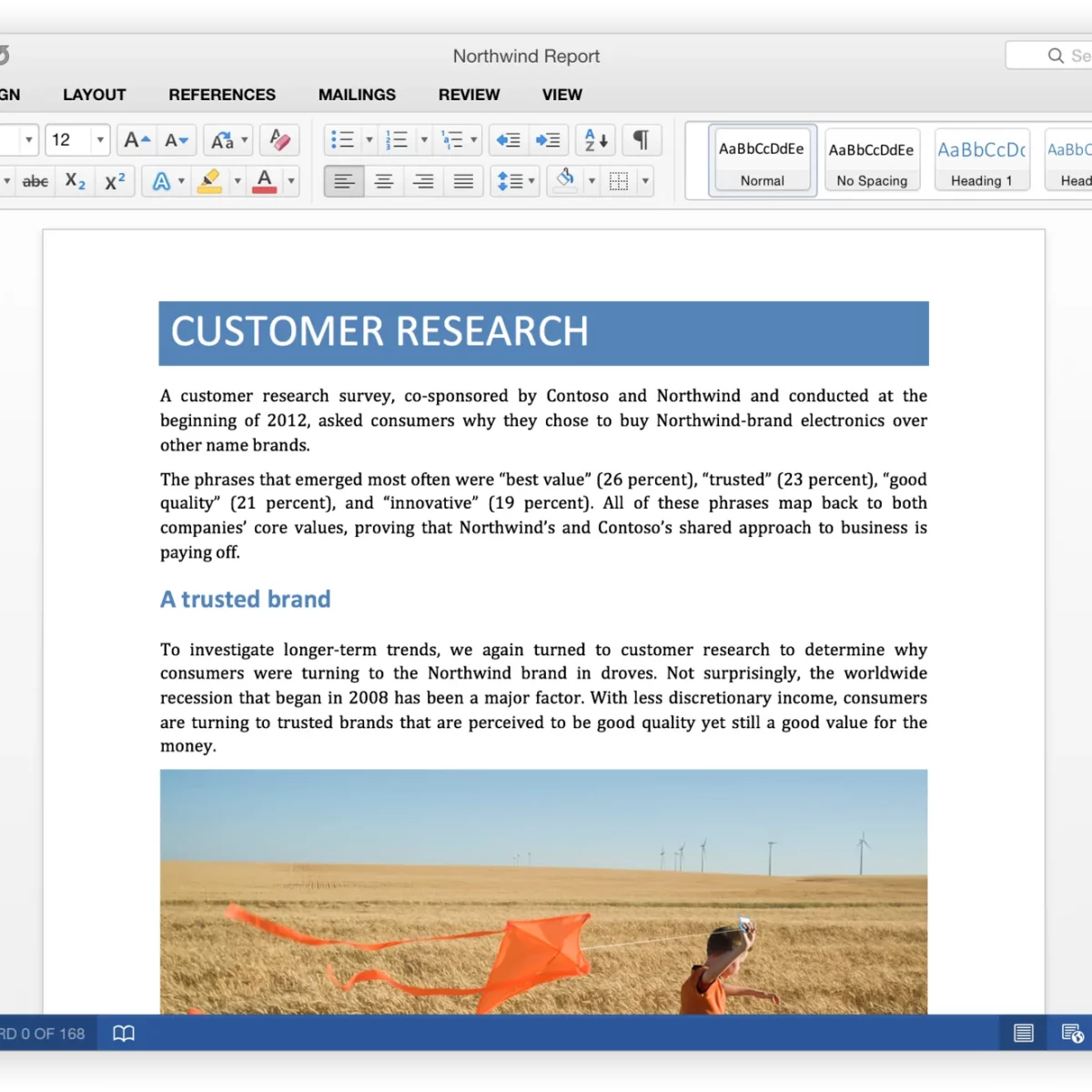This screenshot has width=1092, height=1092.
Task: Center the paragraph text
Action: click(384, 181)
